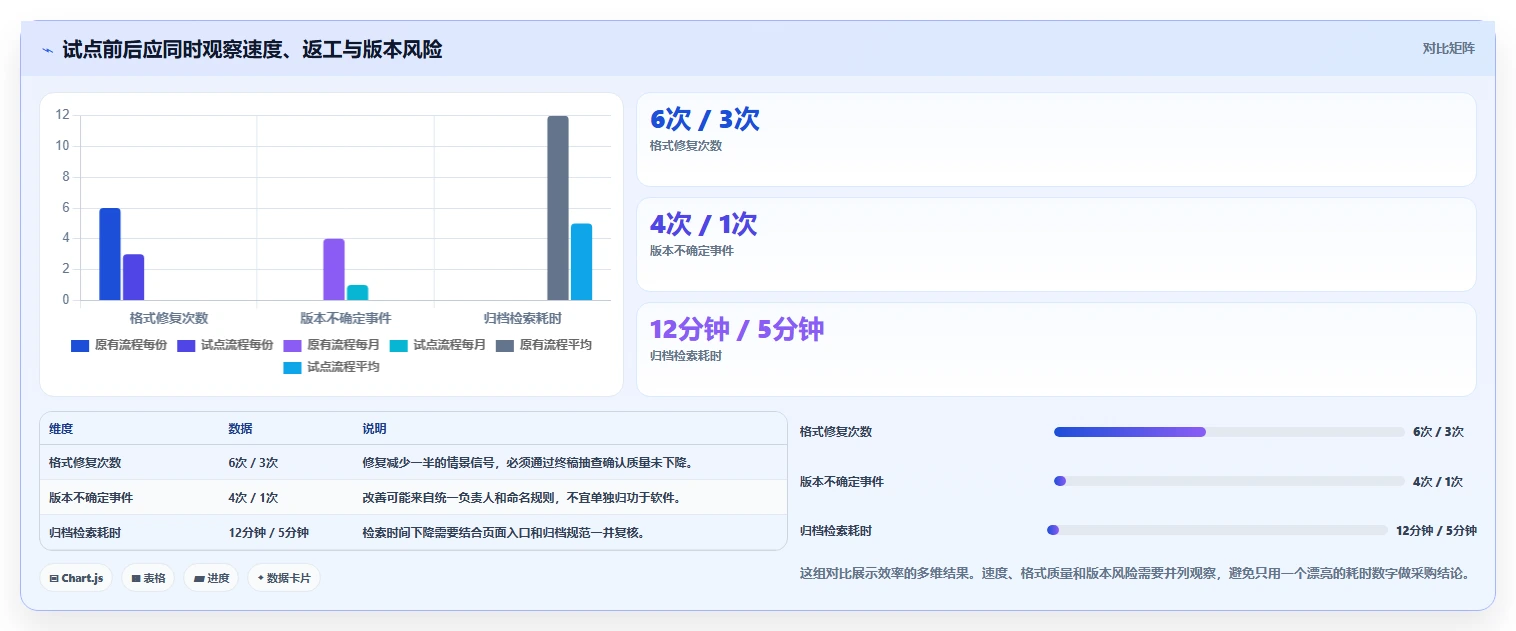Click the 对比矩阵 label in header
1516x631 pixels.
tap(1448, 48)
